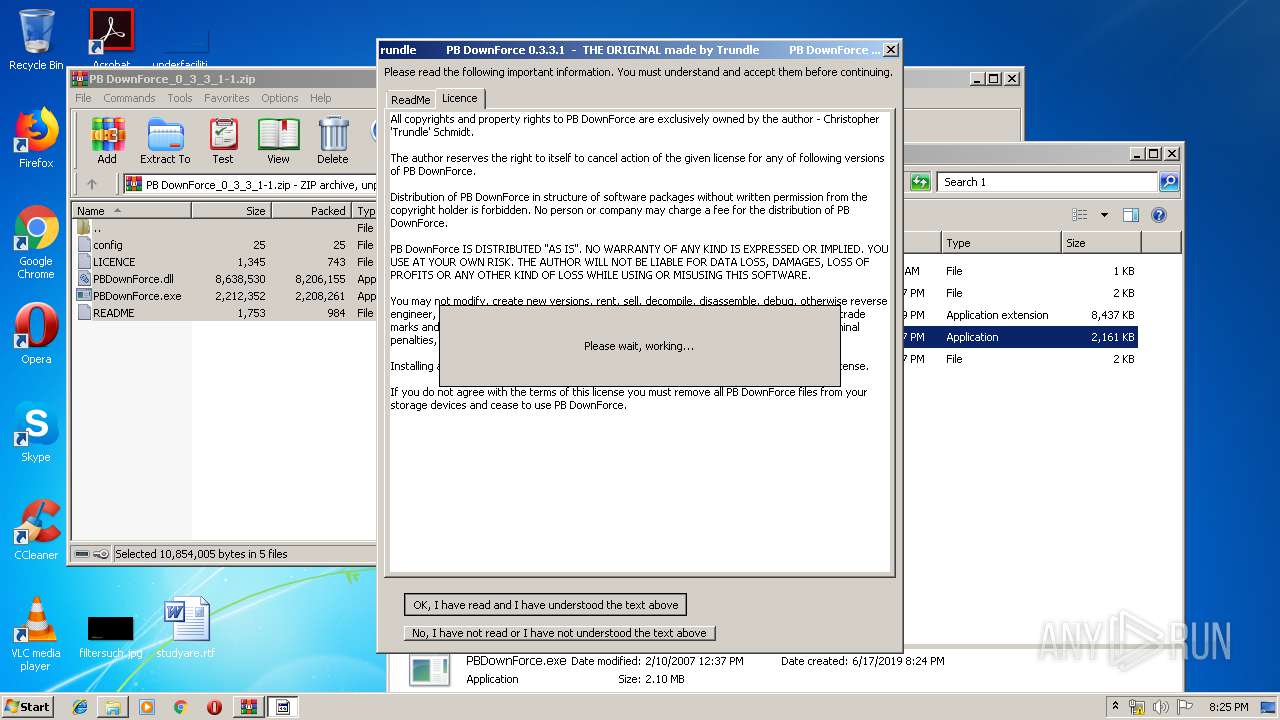Image resolution: width=1280 pixels, height=720 pixels.
Task: Sort WinRAR list by Size column
Action: coord(231,211)
